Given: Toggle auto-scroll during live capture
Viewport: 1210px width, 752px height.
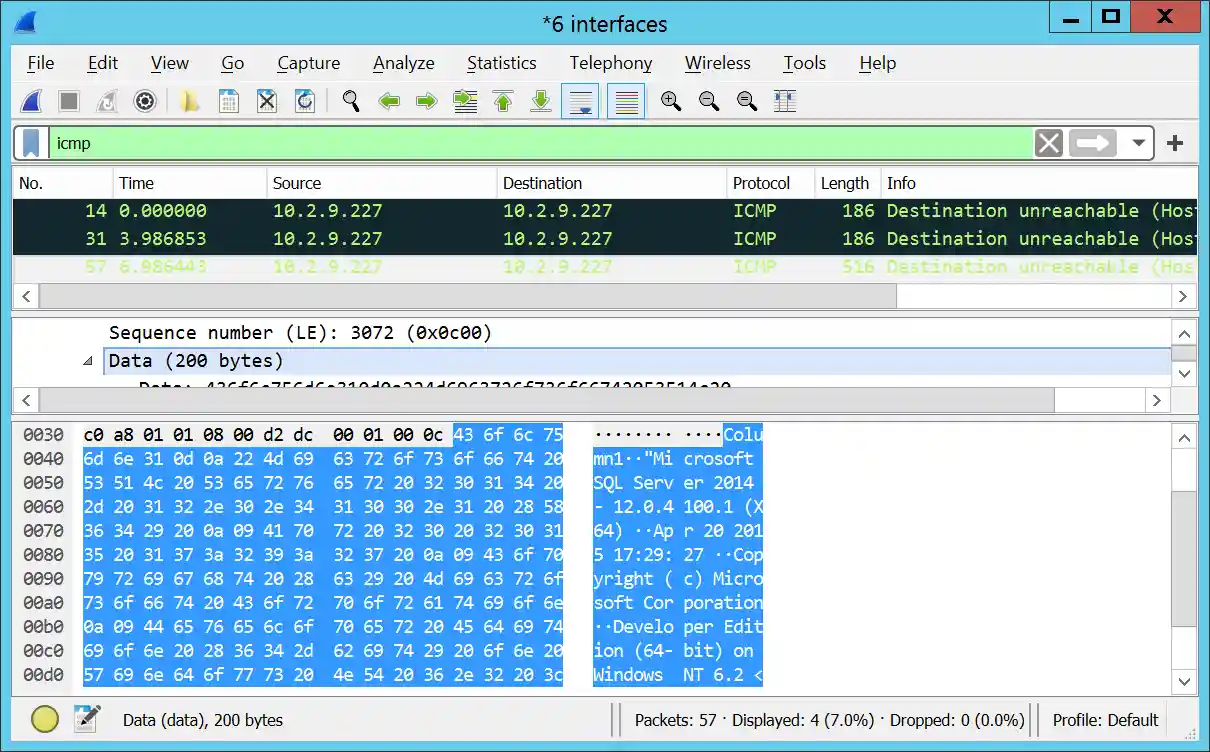Looking at the screenshot, I should click(x=580, y=101).
